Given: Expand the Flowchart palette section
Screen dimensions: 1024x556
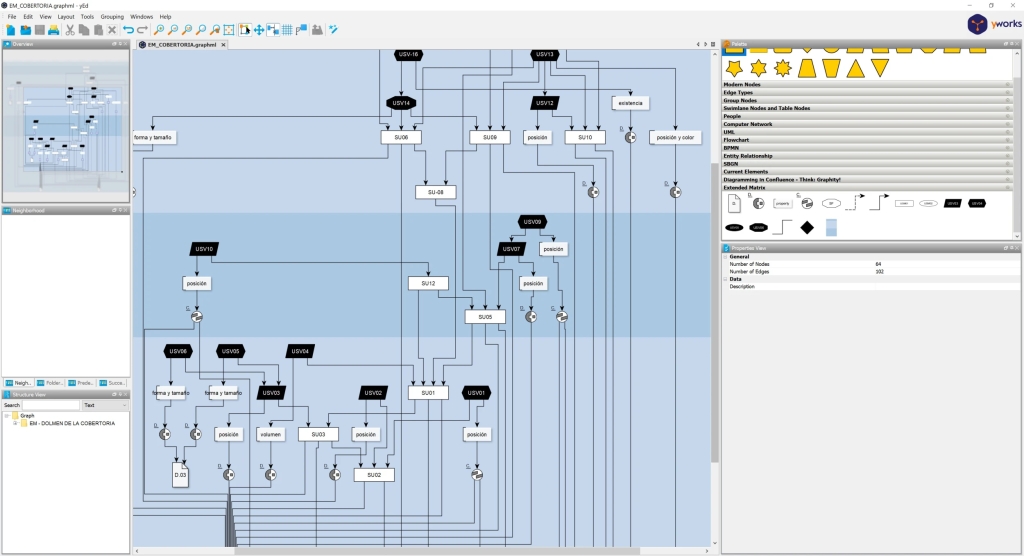Looking at the screenshot, I should [737, 140].
